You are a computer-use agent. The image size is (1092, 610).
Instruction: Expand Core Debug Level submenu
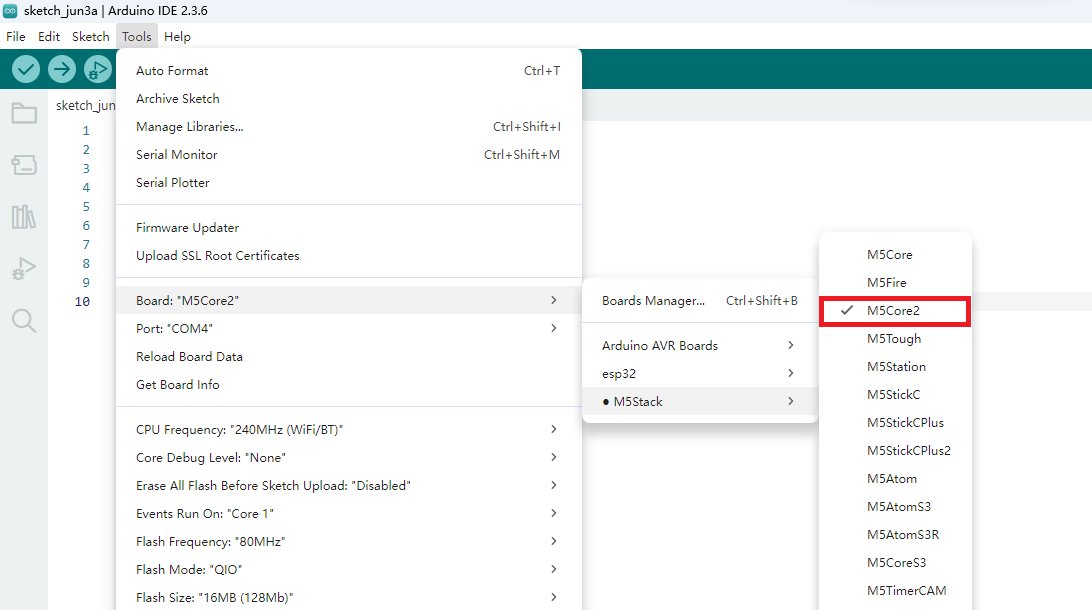click(348, 458)
